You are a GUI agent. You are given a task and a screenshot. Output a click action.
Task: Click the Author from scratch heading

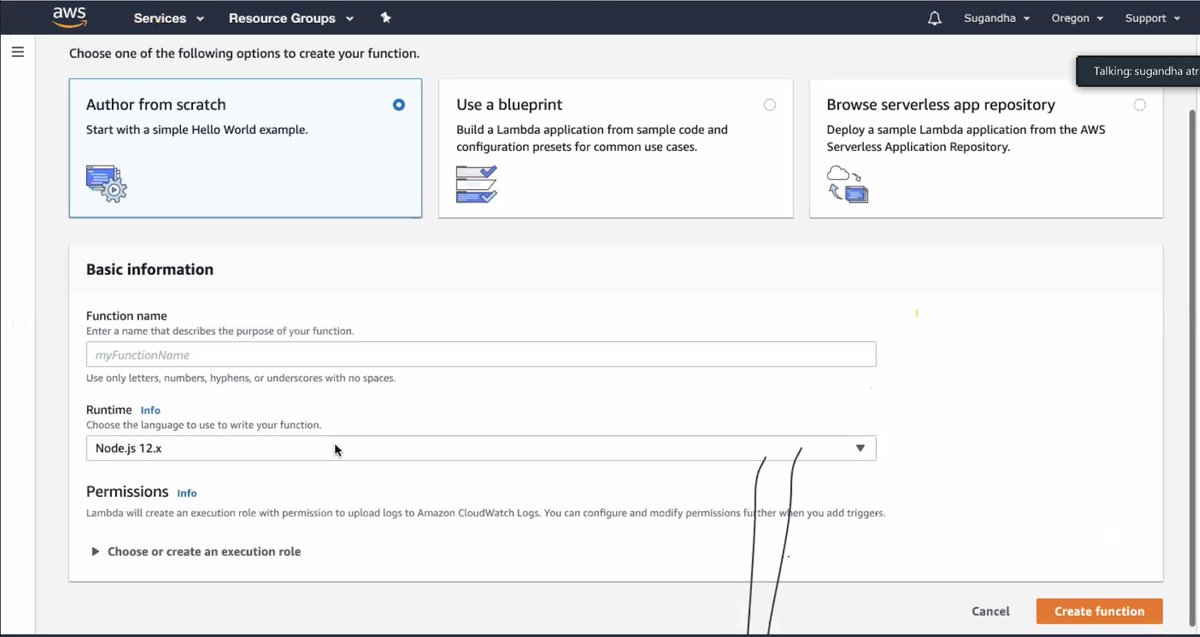coord(156,105)
